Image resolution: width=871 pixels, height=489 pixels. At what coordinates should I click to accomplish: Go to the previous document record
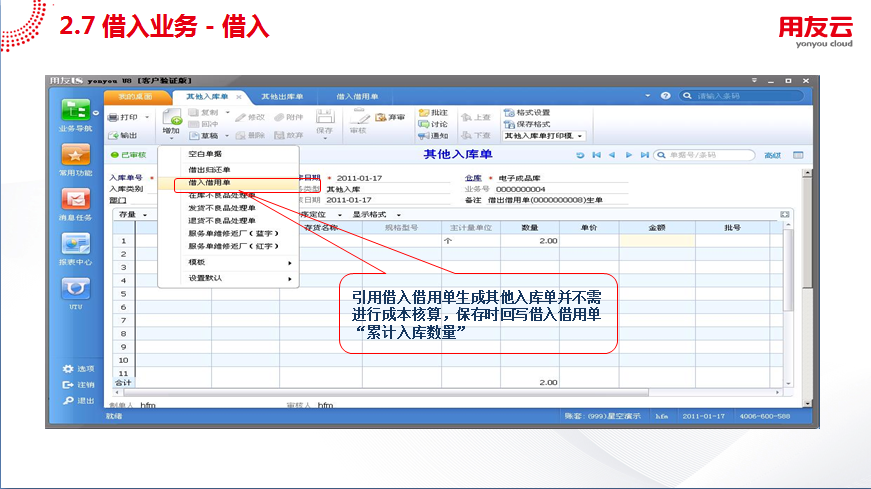612,155
